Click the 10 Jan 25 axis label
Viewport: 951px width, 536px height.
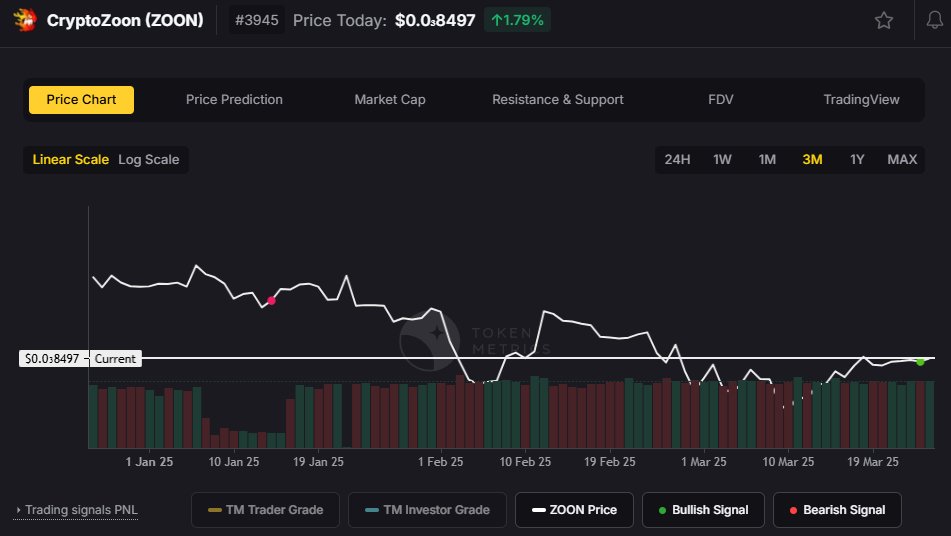tap(234, 462)
